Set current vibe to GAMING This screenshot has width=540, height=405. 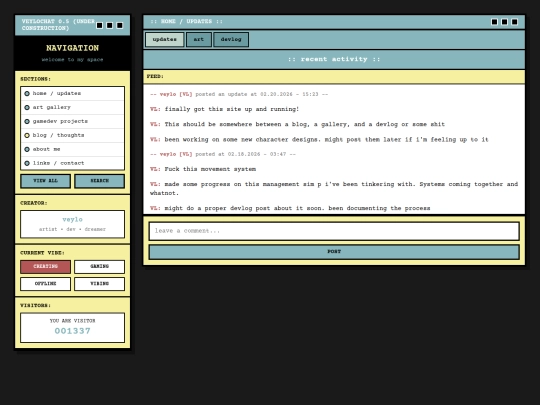[x=100, y=267]
